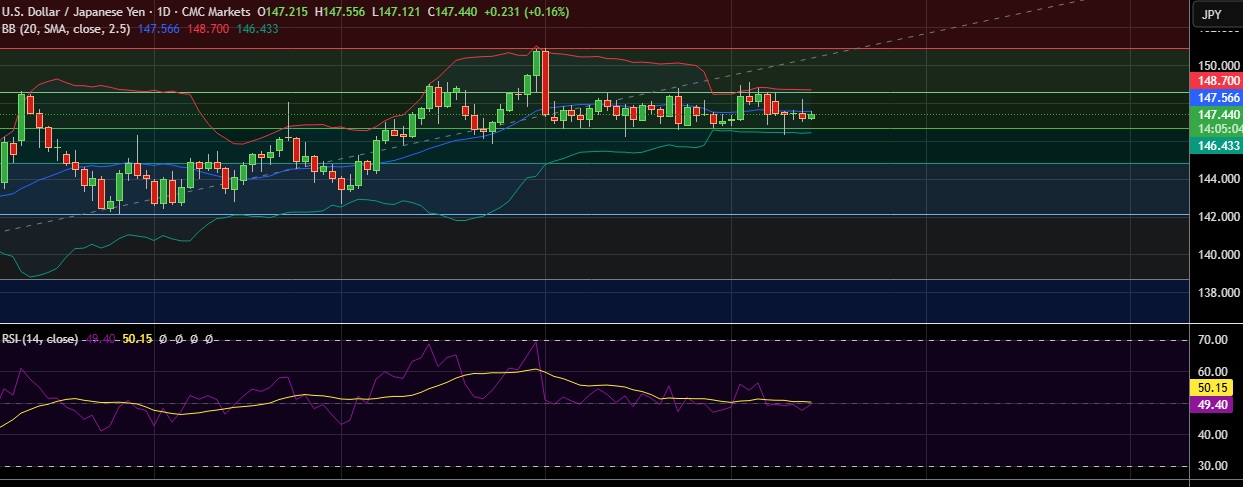Image resolution: width=1243 pixels, height=487 pixels.
Task: Open the JPY currency selector
Action: click(1212, 14)
